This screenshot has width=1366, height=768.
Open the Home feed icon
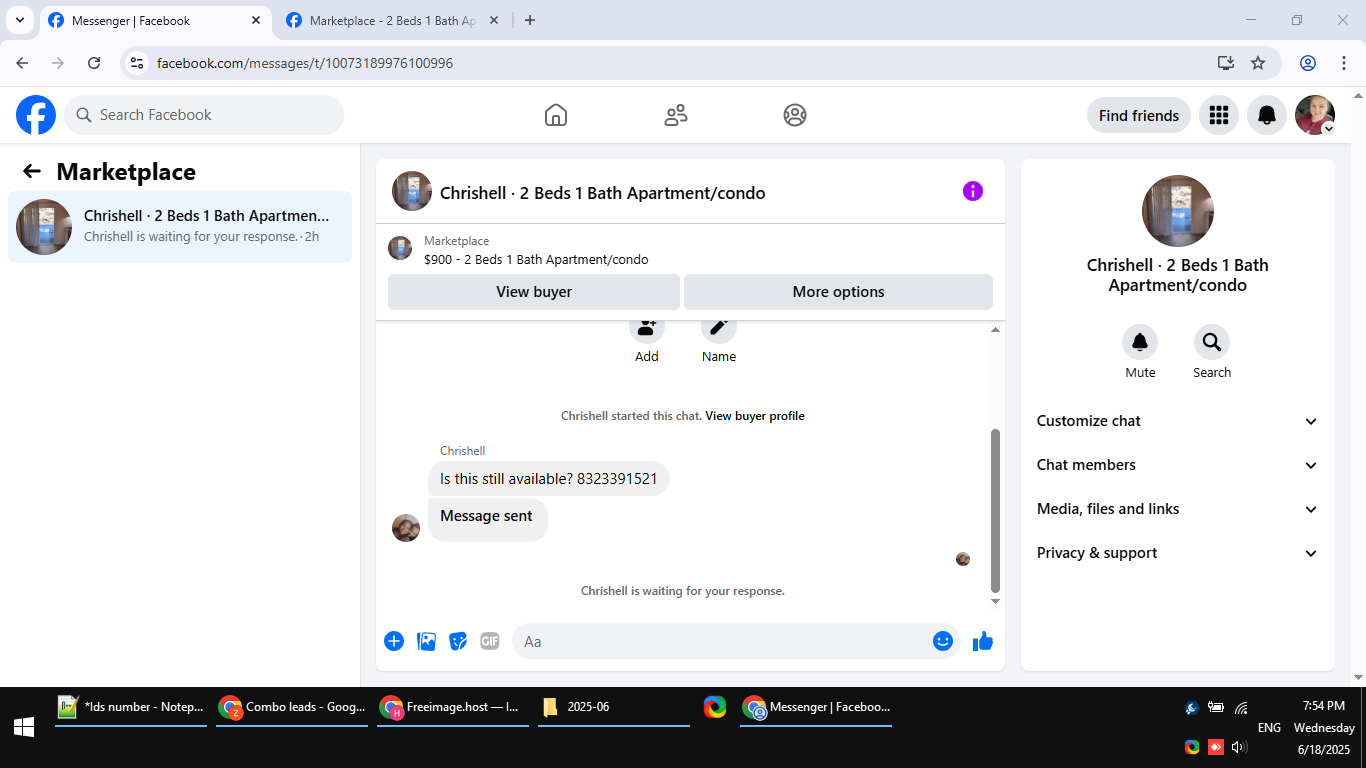point(556,115)
